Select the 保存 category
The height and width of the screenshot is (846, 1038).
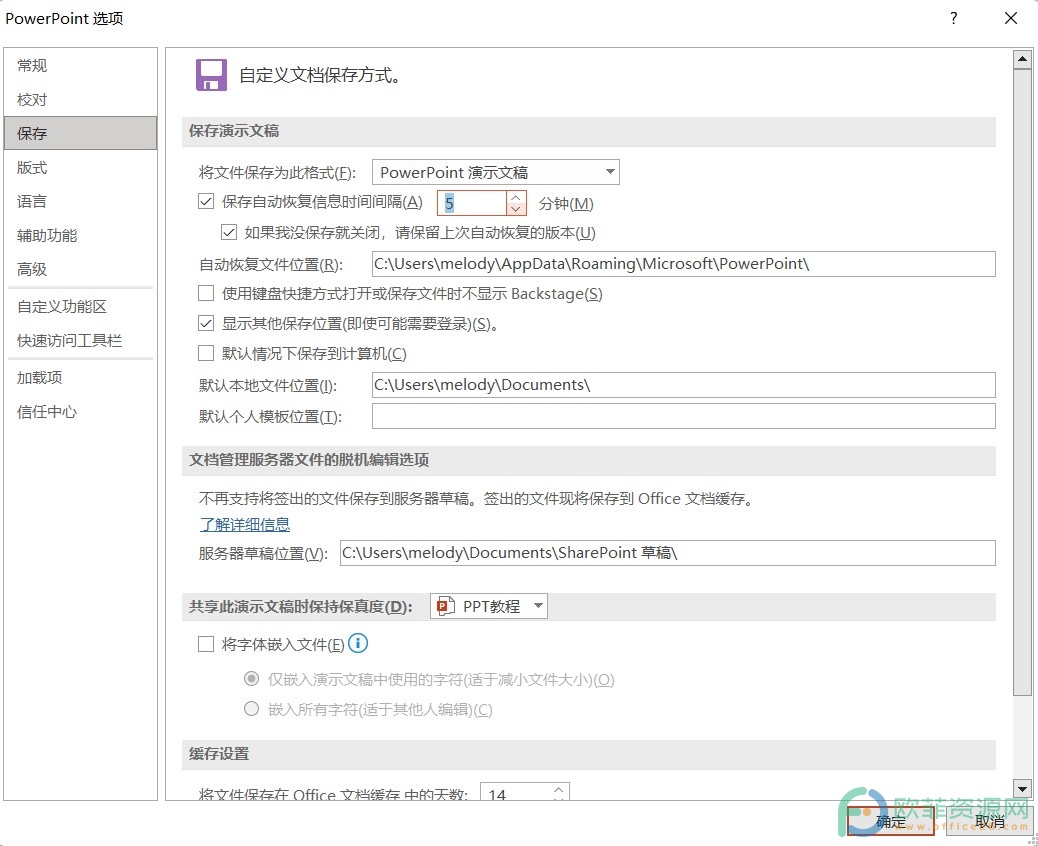pyautogui.click(x=81, y=133)
